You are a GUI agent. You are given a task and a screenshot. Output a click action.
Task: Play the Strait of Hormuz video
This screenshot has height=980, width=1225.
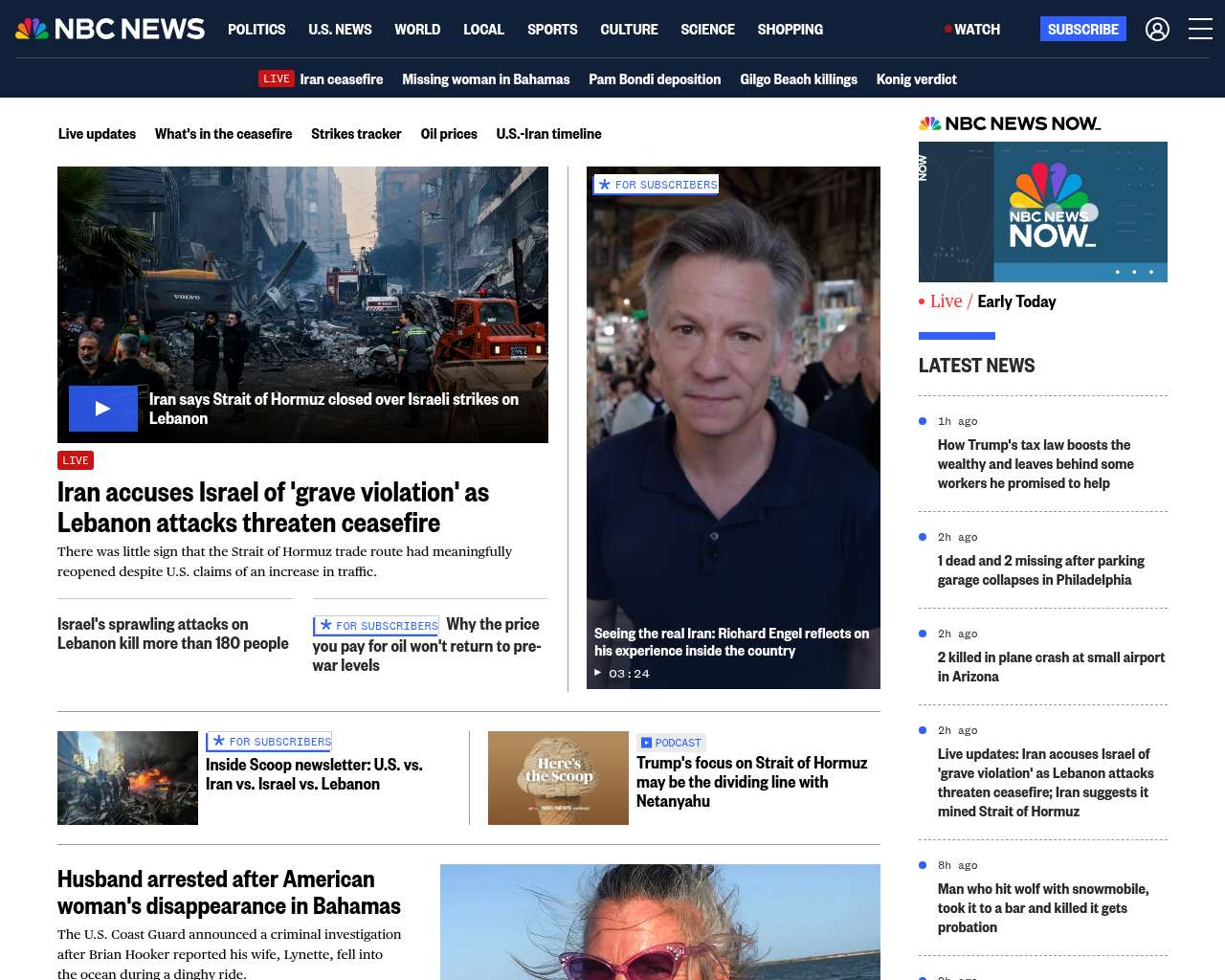click(x=103, y=409)
